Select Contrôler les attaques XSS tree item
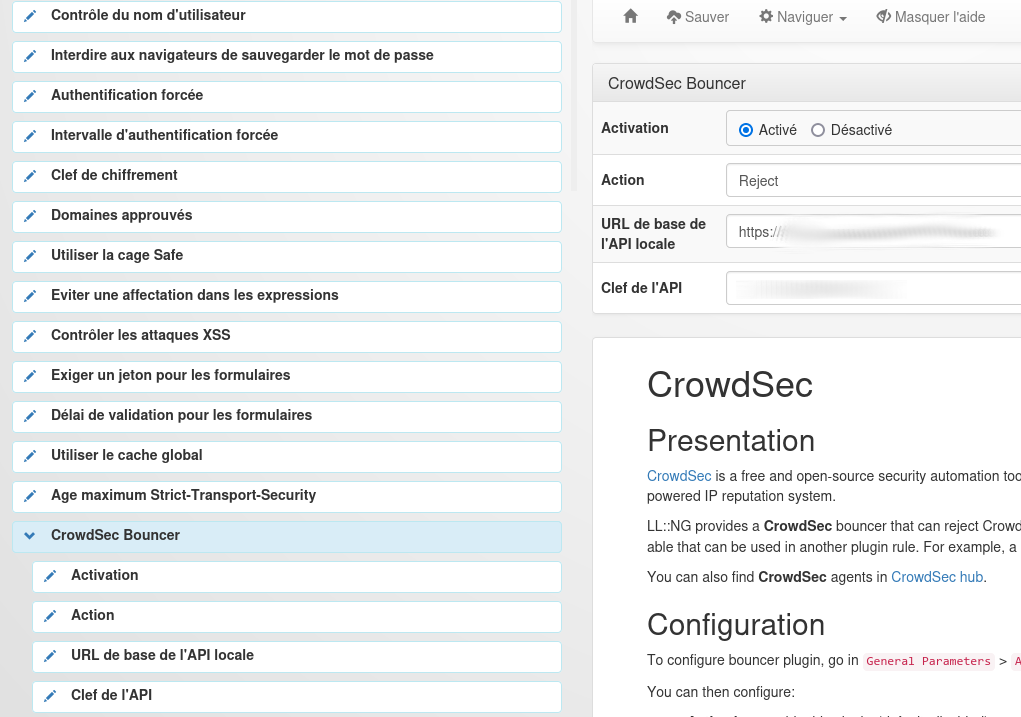This screenshot has width=1021, height=717. (x=287, y=336)
